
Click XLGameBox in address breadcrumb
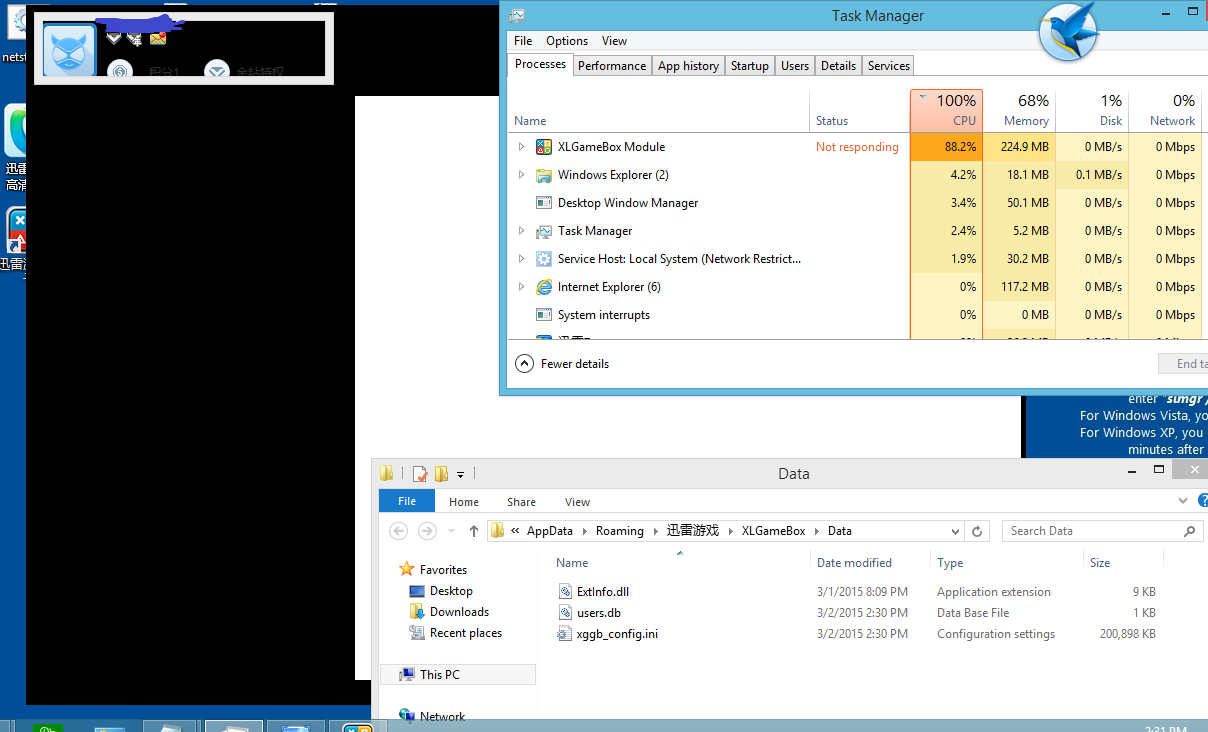[773, 531]
